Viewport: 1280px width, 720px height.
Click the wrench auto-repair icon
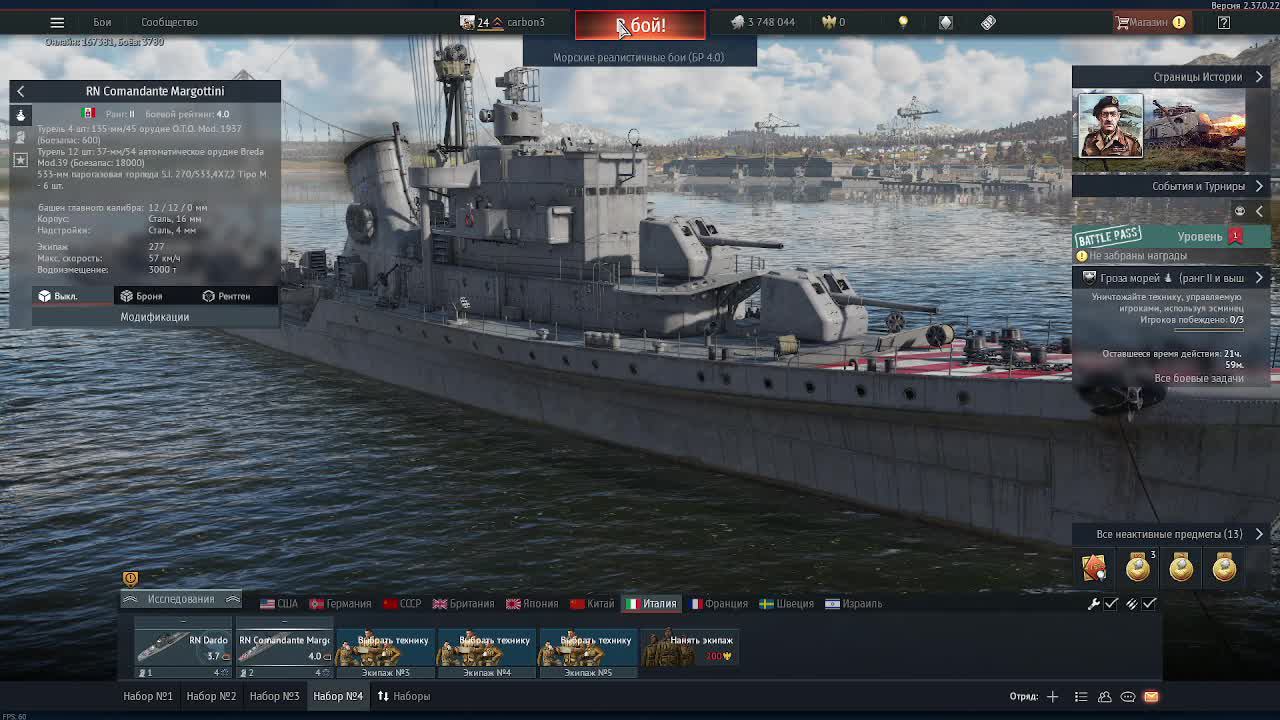(x=1094, y=604)
